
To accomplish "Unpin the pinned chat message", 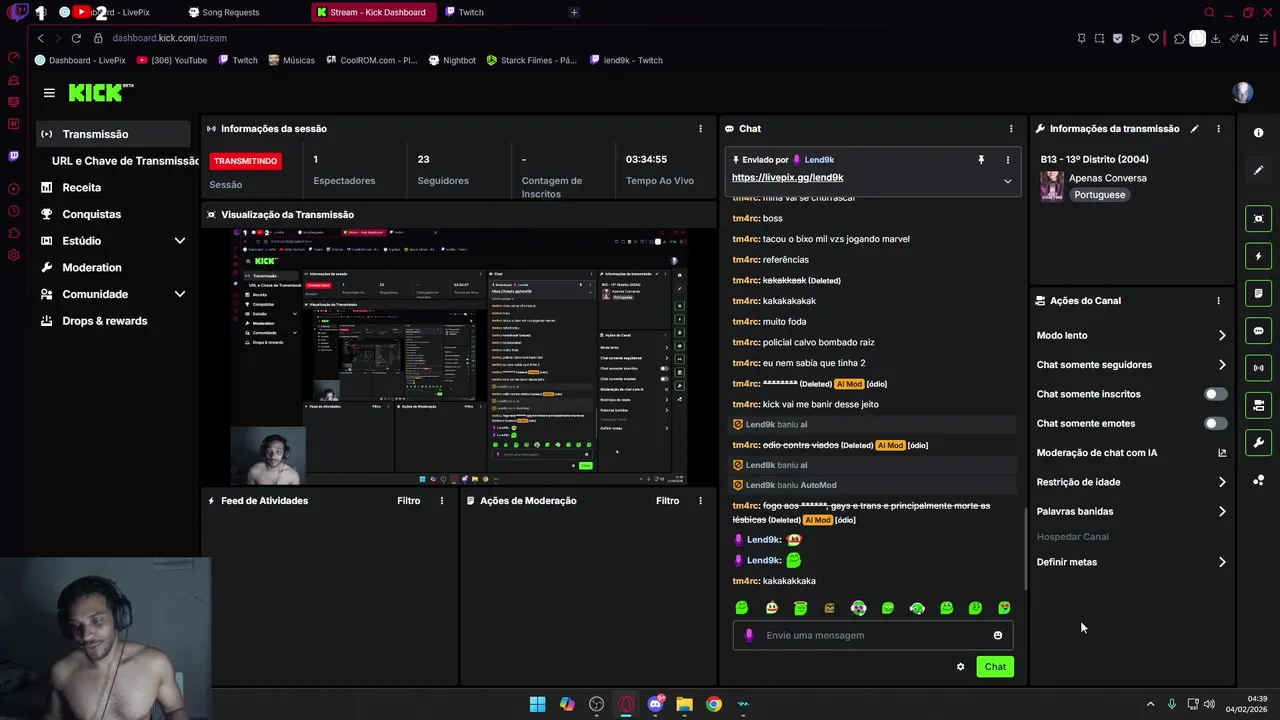I will click(x=981, y=160).
